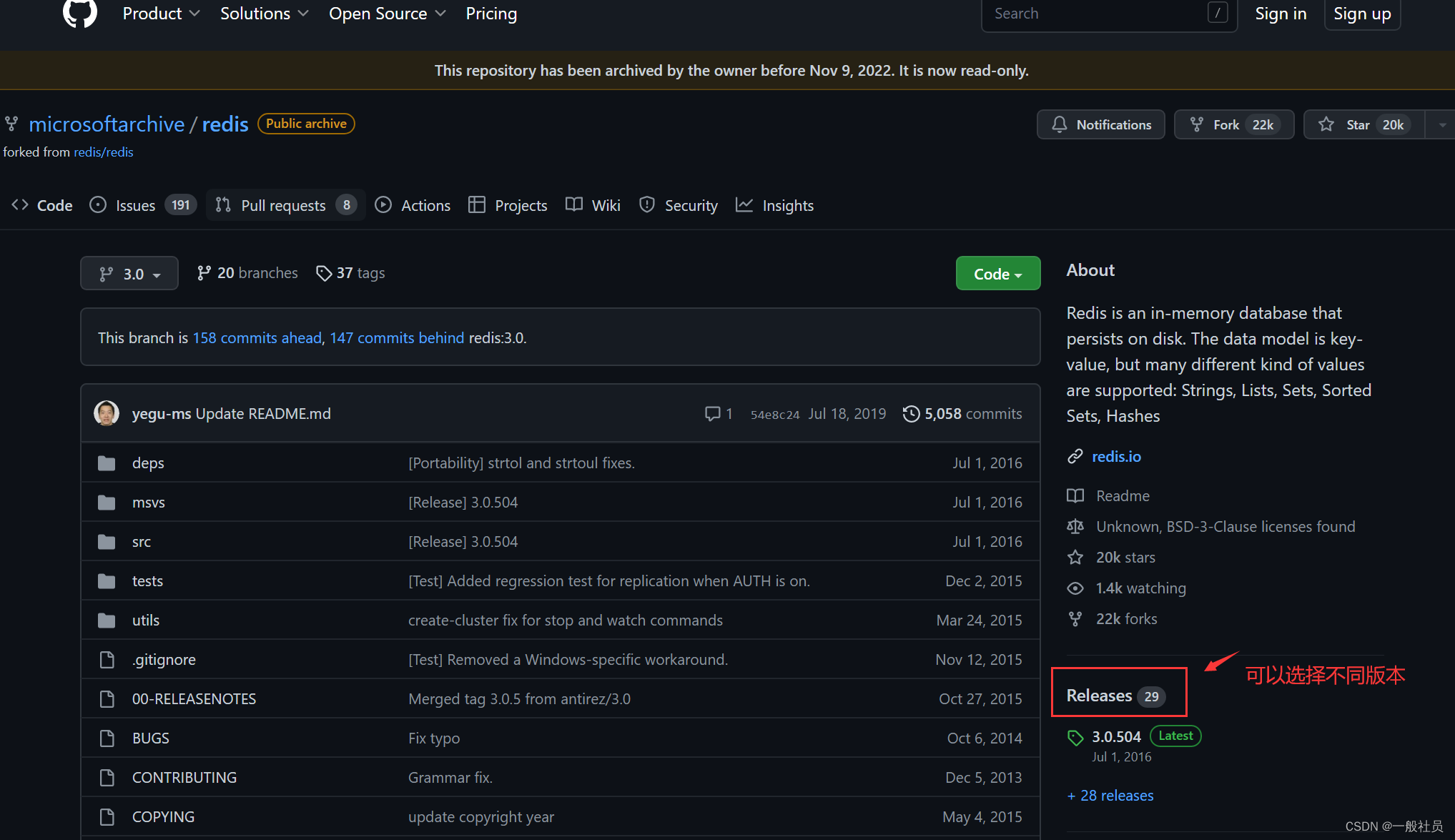
Task: Click the redis.io website link
Action: (x=1116, y=456)
